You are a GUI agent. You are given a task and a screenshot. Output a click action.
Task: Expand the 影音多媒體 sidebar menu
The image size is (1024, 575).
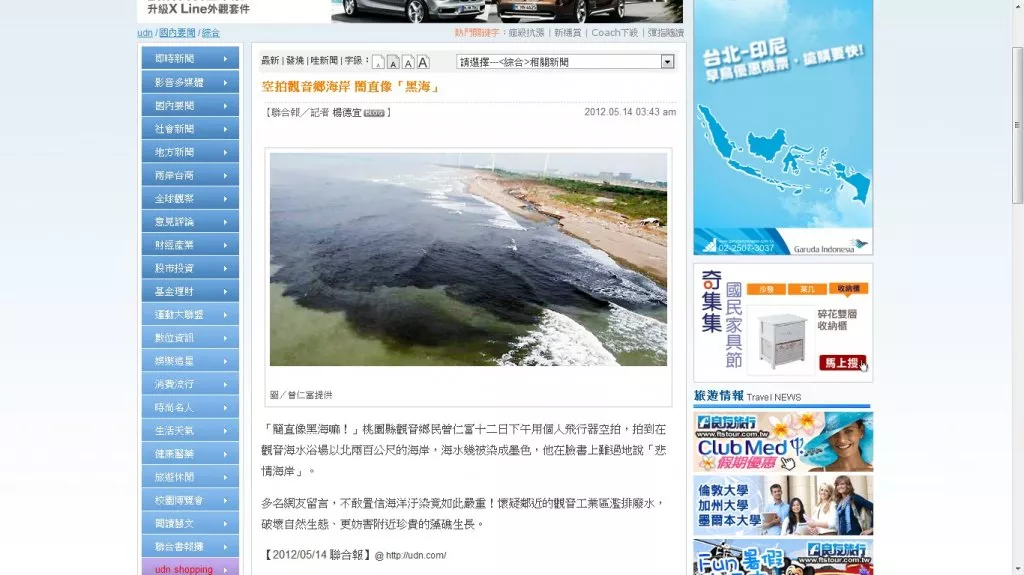click(x=190, y=82)
